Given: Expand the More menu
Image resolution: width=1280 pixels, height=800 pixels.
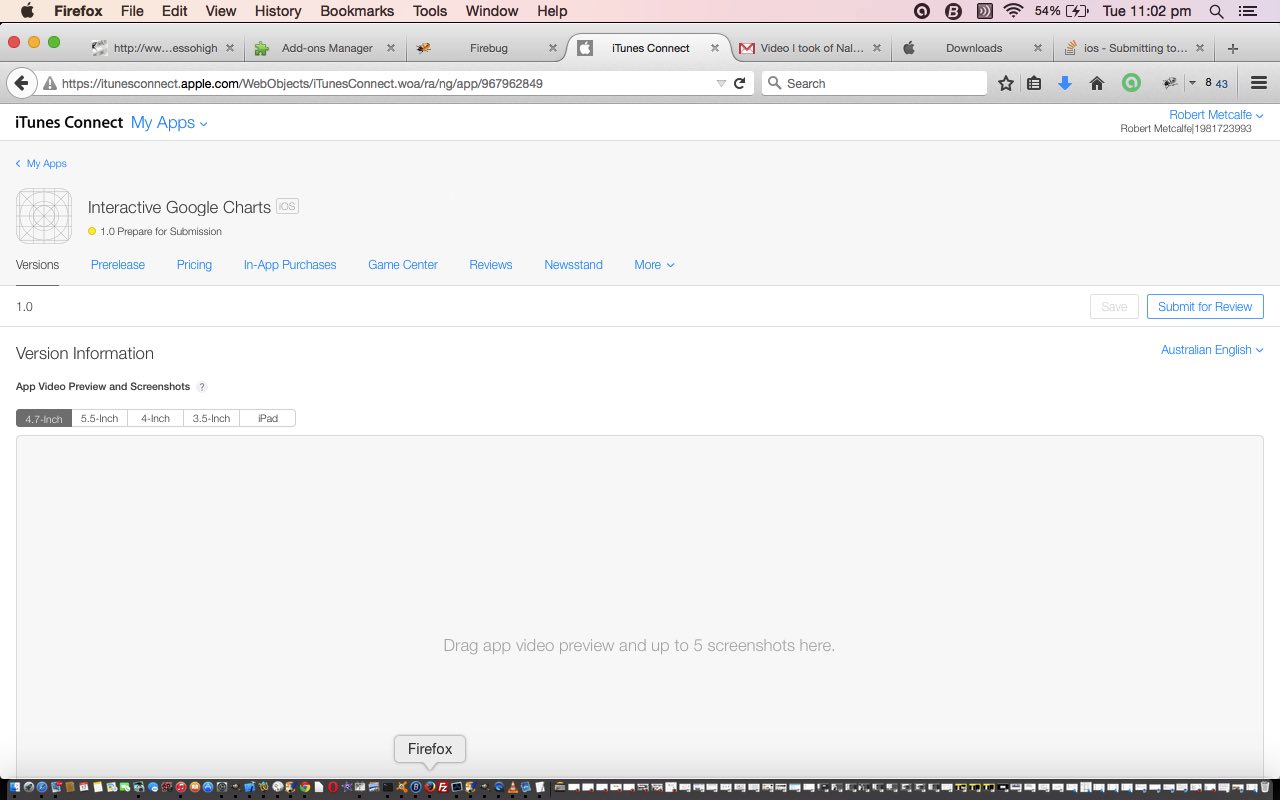Looking at the screenshot, I should 654,265.
